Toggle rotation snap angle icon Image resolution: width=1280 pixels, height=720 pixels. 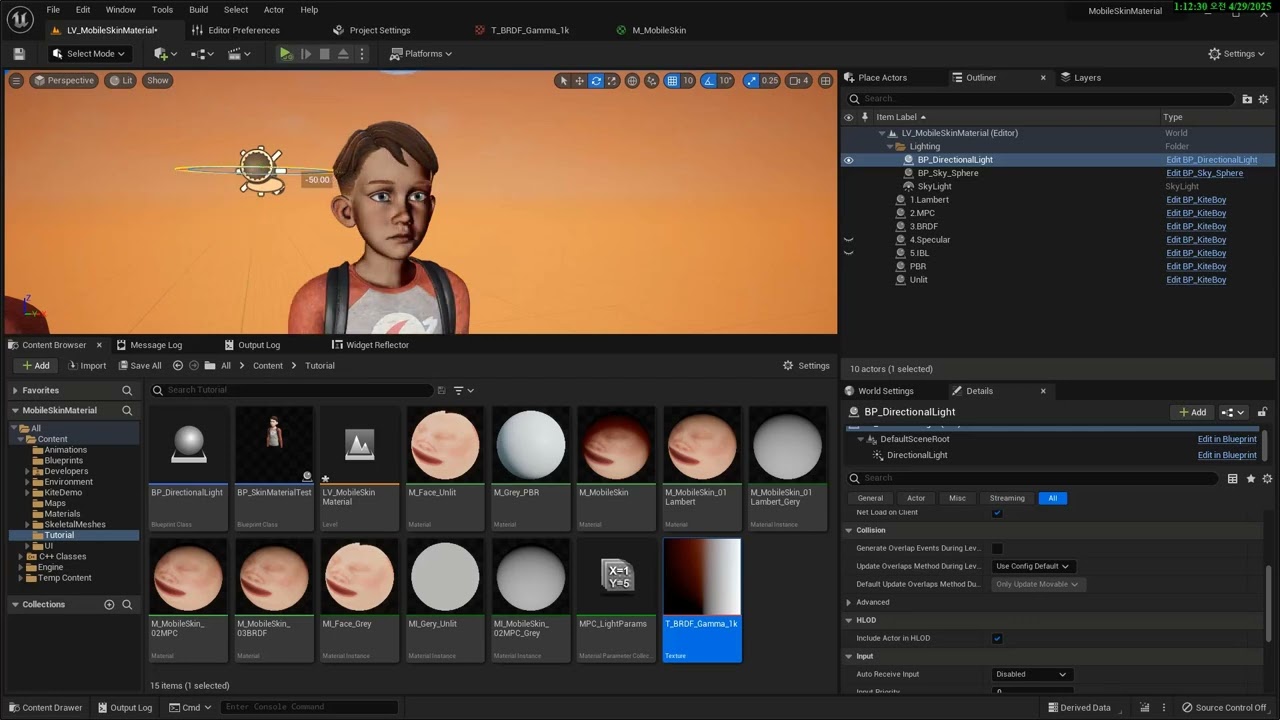(709, 81)
